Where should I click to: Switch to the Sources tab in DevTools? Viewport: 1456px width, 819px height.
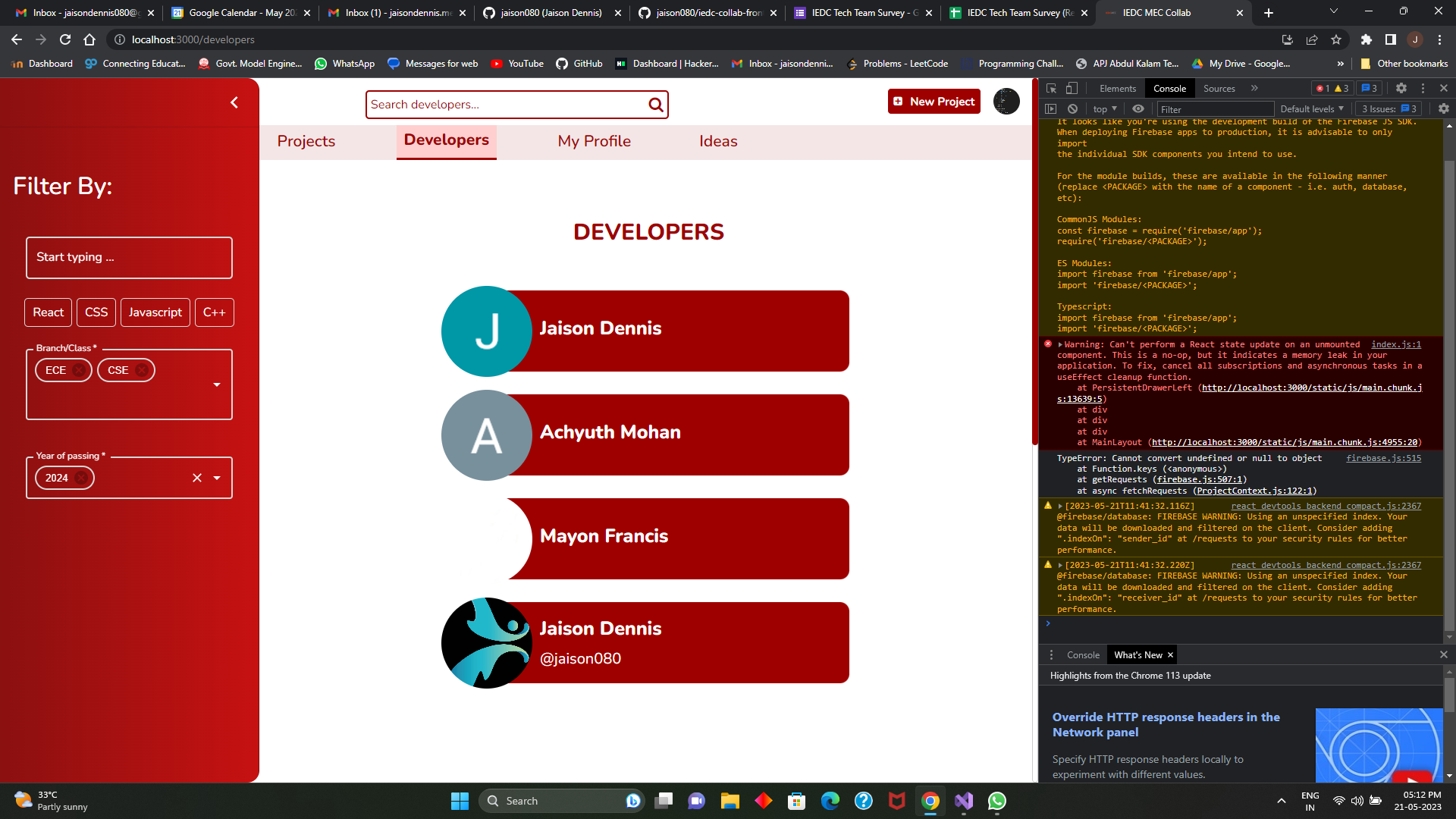[1219, 88]
